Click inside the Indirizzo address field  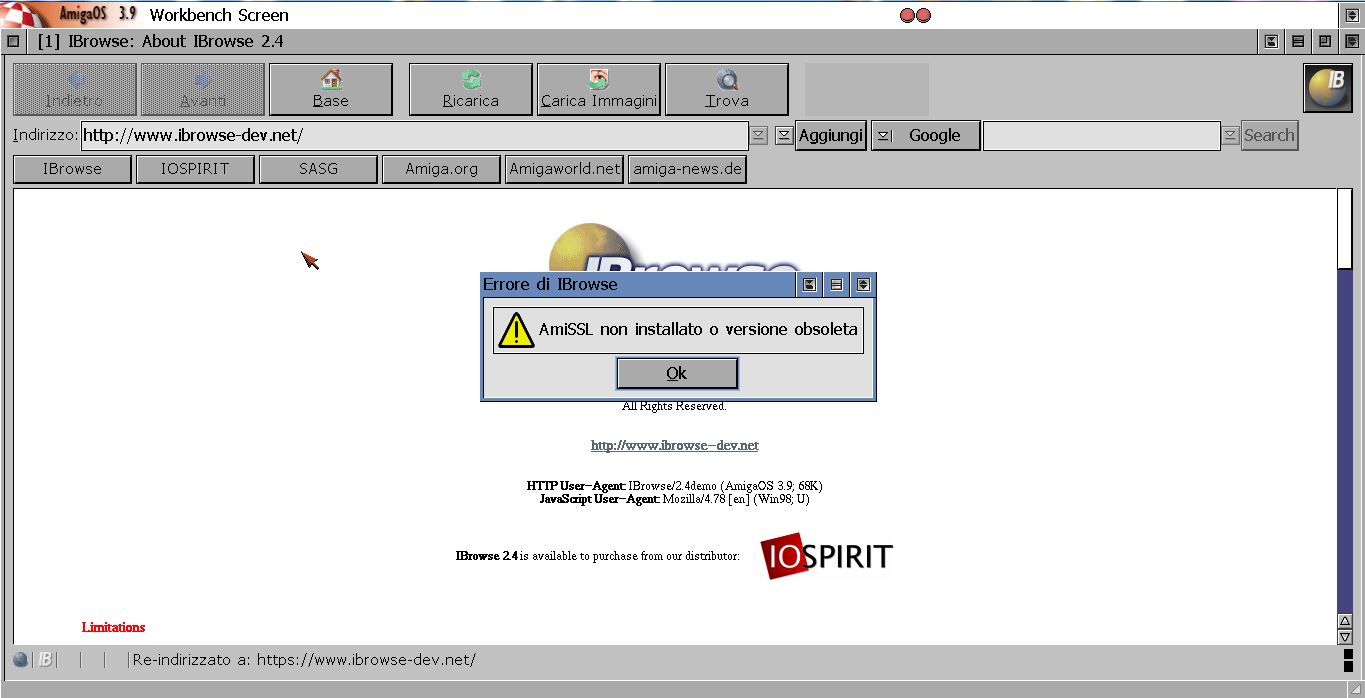414,136
